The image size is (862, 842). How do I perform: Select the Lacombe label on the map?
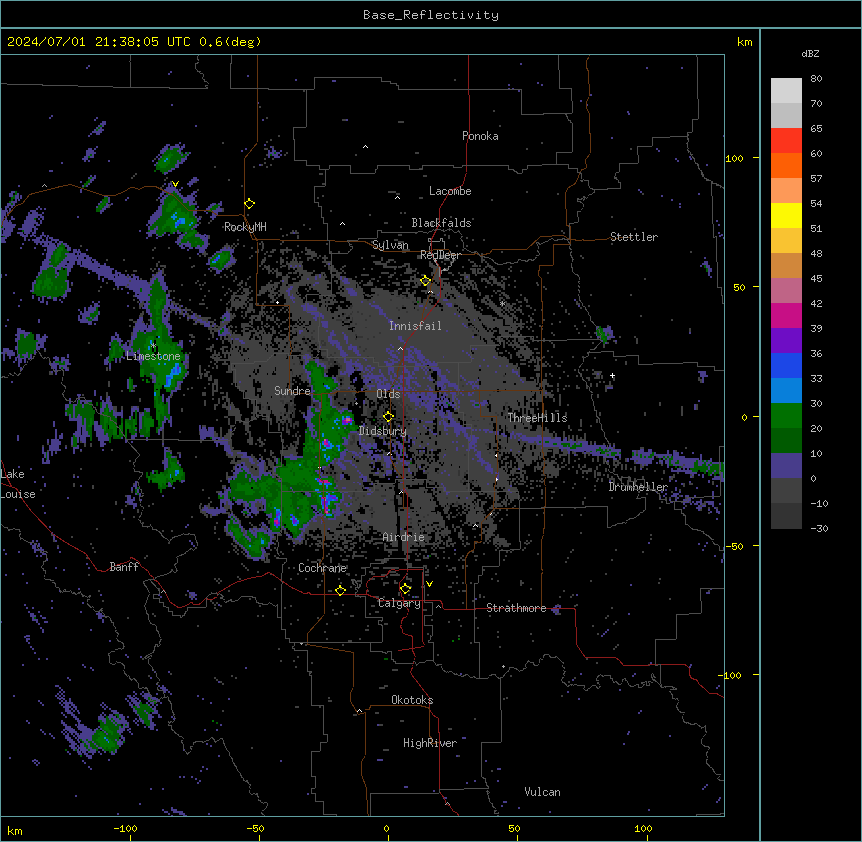(450, 191)
